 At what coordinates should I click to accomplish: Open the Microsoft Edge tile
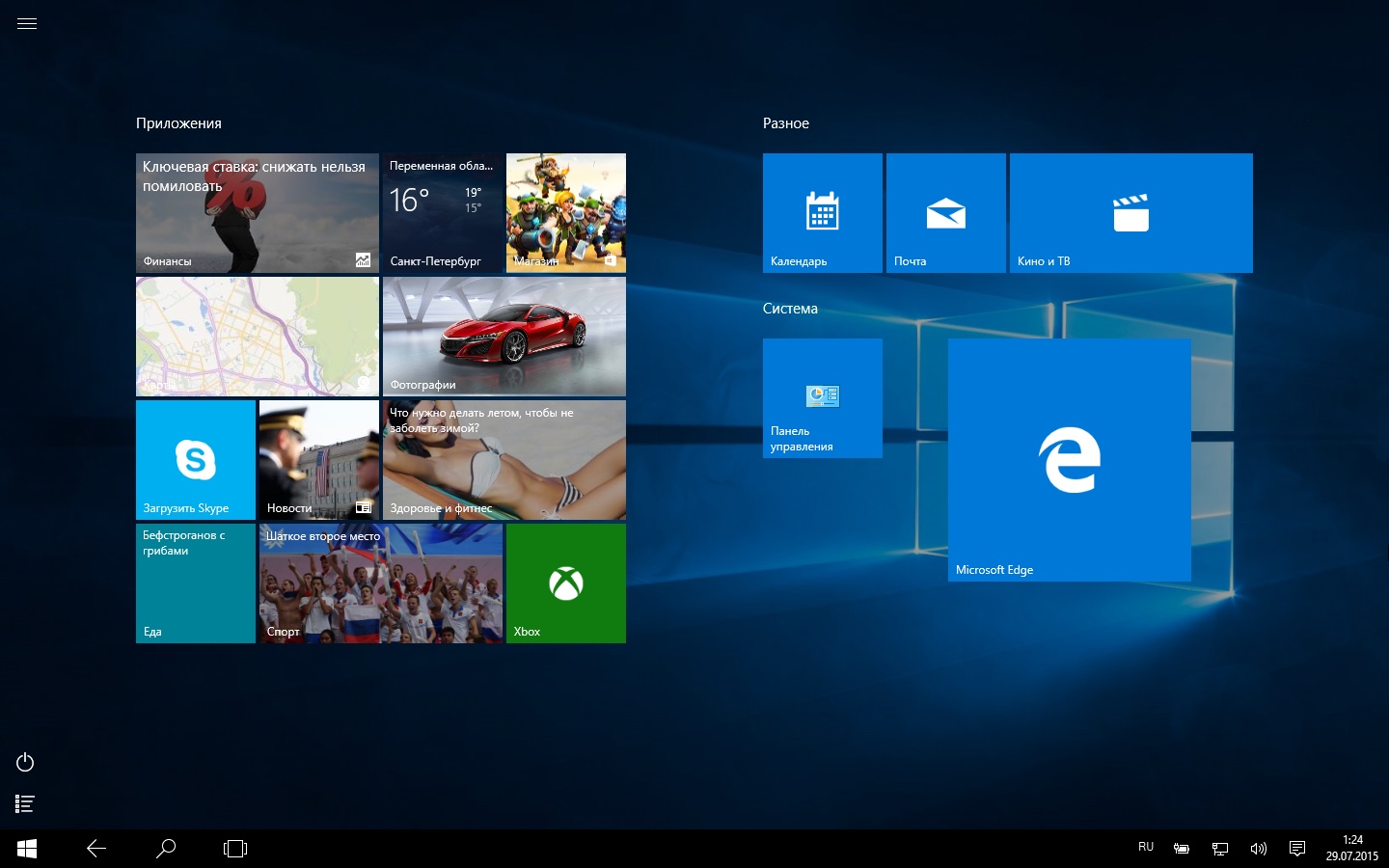pos(1069,460)
